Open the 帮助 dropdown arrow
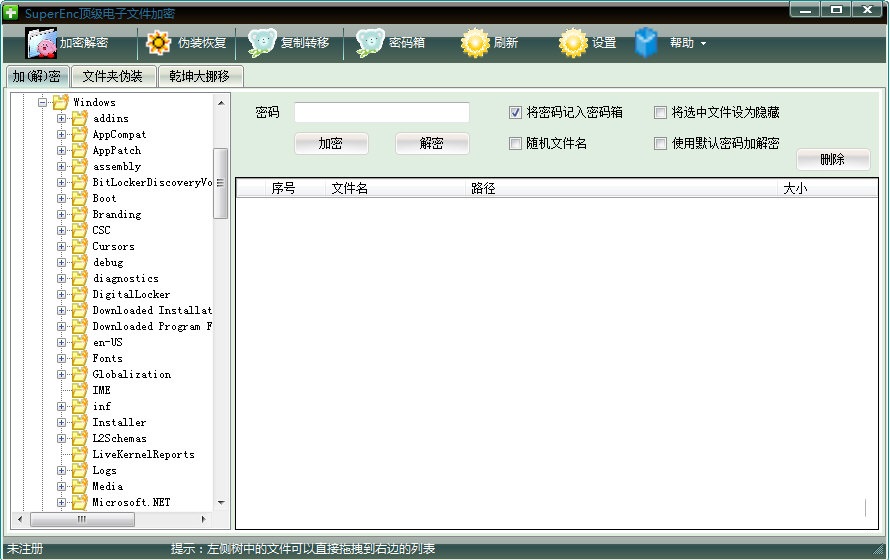Screen dimensions: 890x560 click(x=703, y=44)
